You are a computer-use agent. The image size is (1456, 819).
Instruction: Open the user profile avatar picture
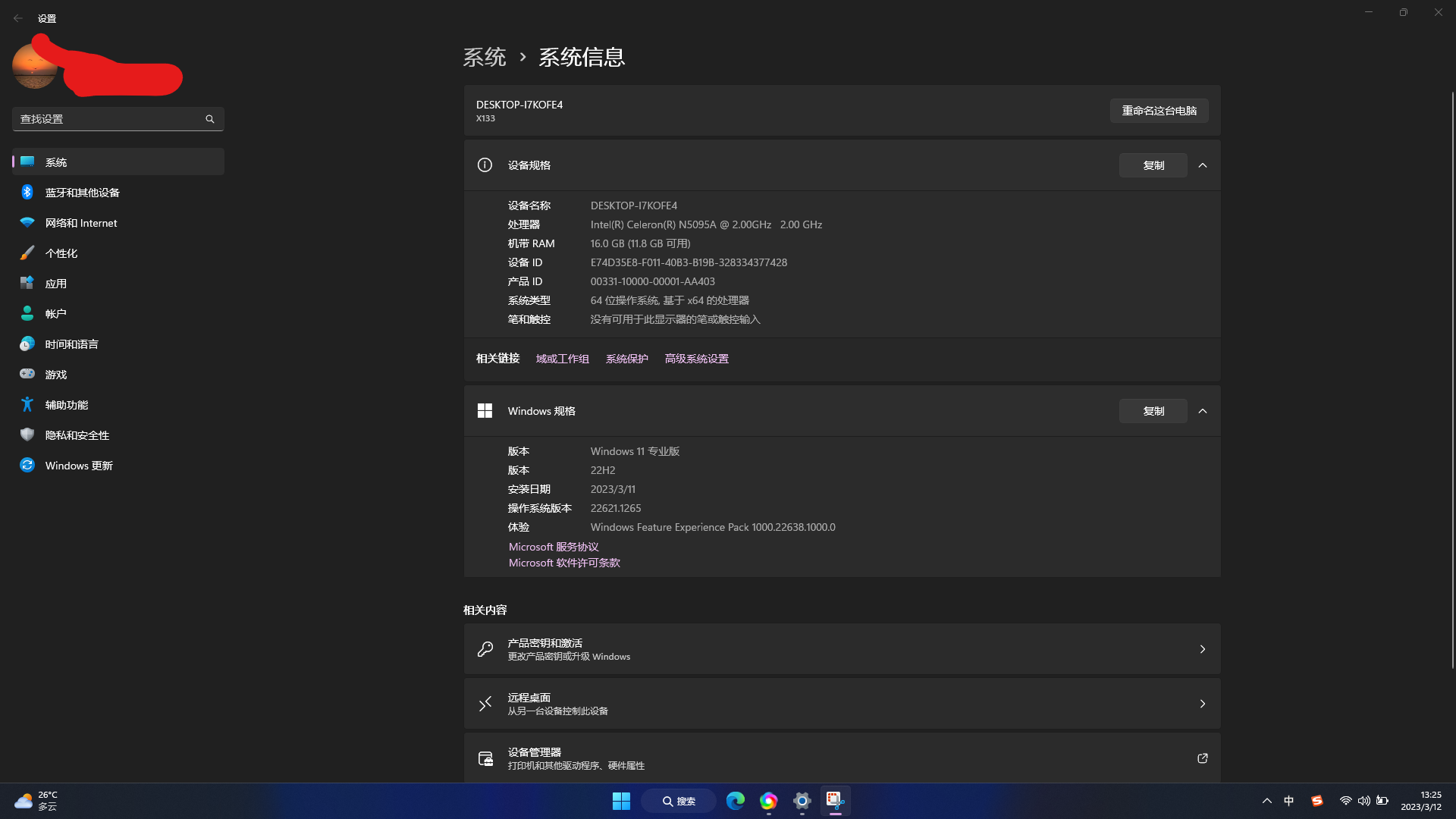click(x=34, y=66)
